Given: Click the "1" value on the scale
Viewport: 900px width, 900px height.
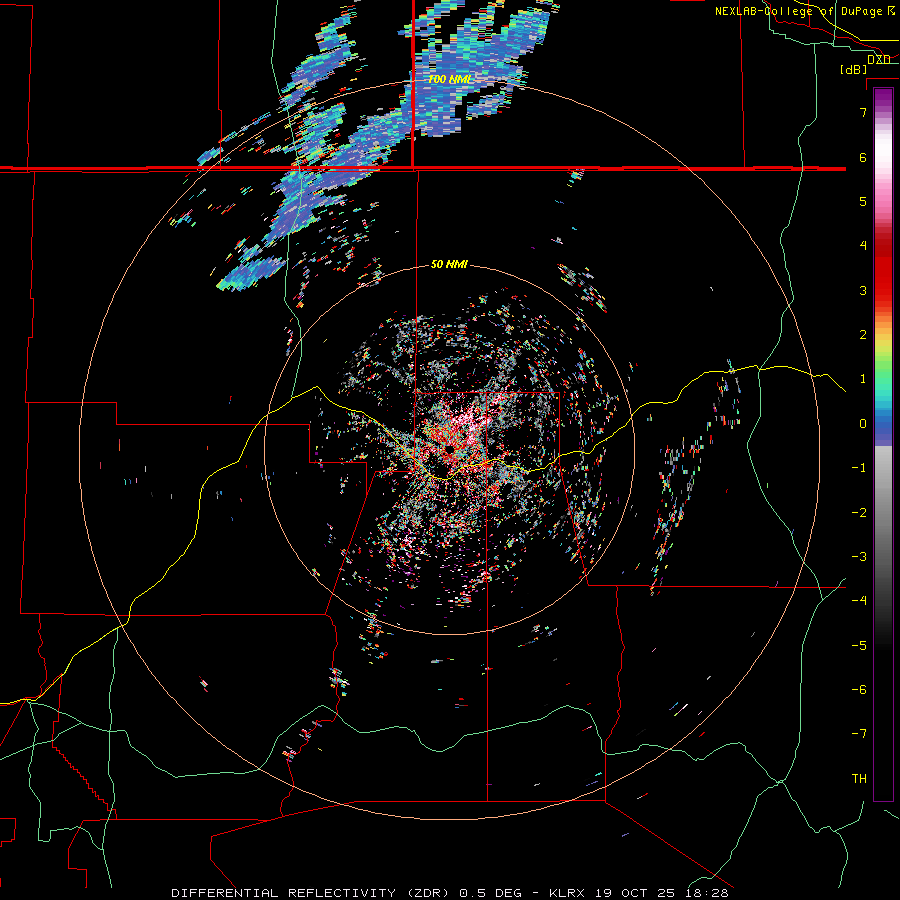Looking at the screenshot, I should point(863,379).
